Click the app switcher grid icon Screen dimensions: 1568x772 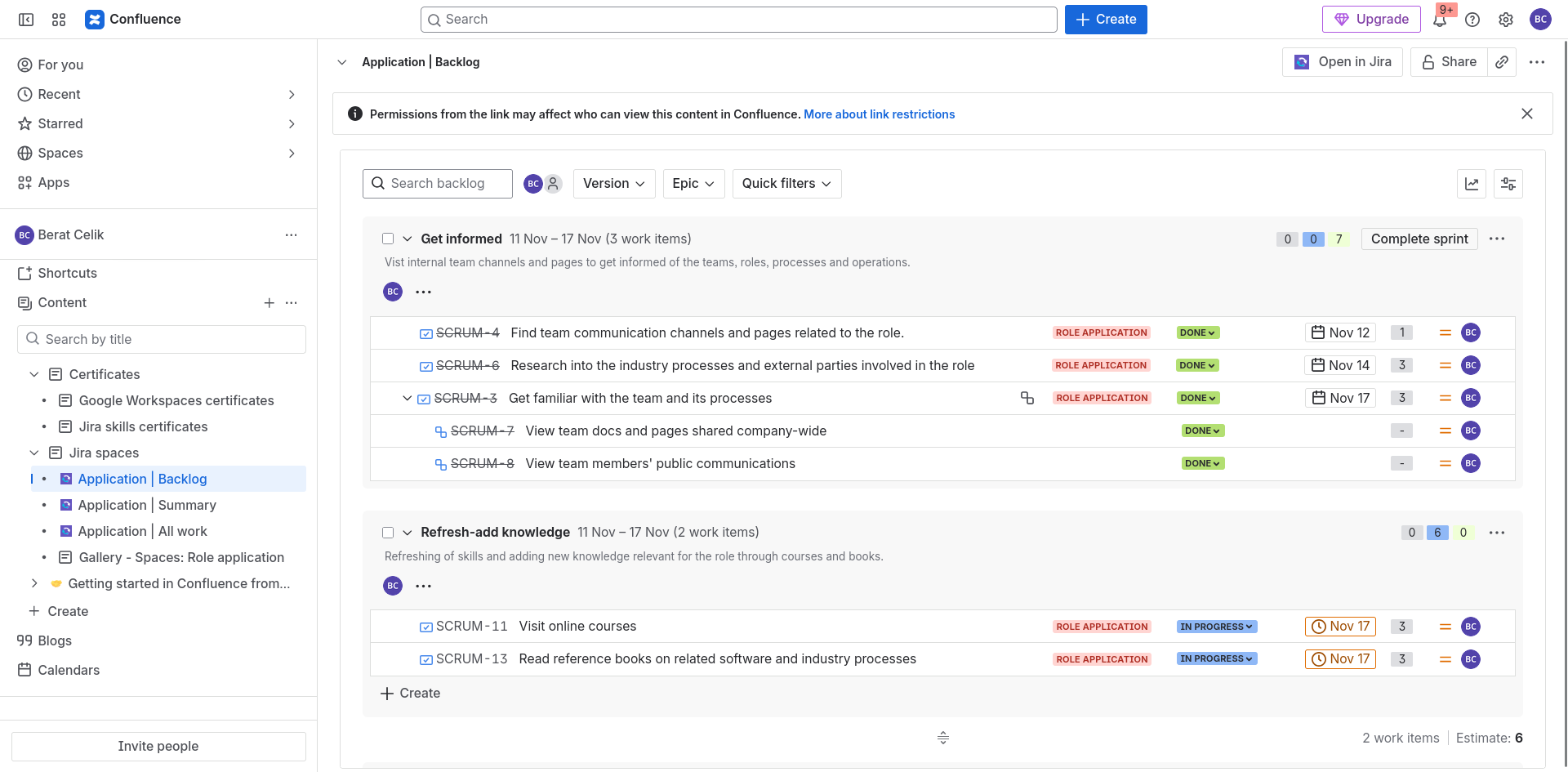[x=59, y=20]
